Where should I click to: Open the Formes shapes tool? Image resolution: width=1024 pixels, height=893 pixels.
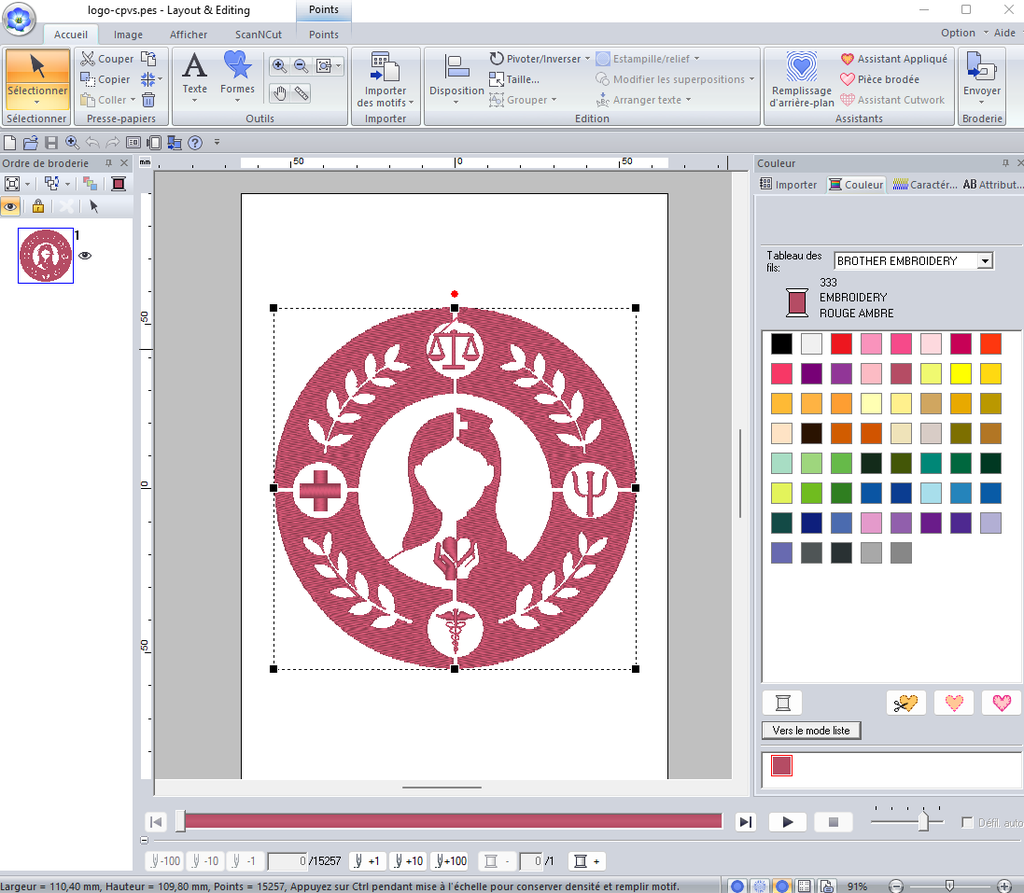pos(238,74)
